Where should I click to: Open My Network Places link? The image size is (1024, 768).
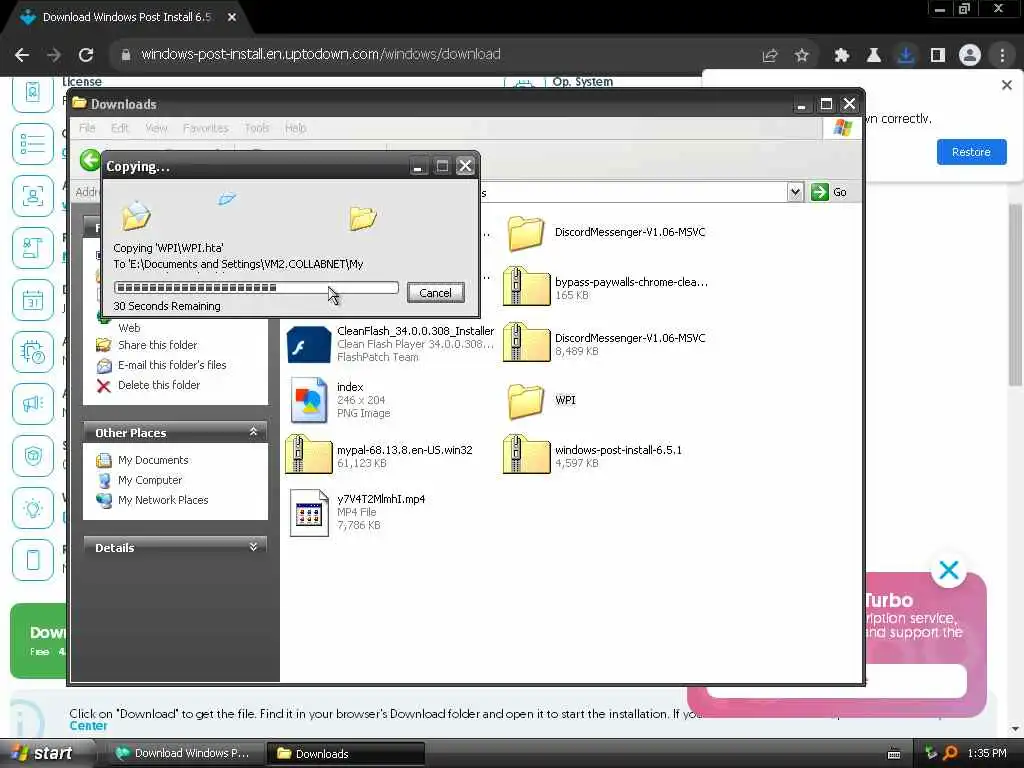coord(163,500)
